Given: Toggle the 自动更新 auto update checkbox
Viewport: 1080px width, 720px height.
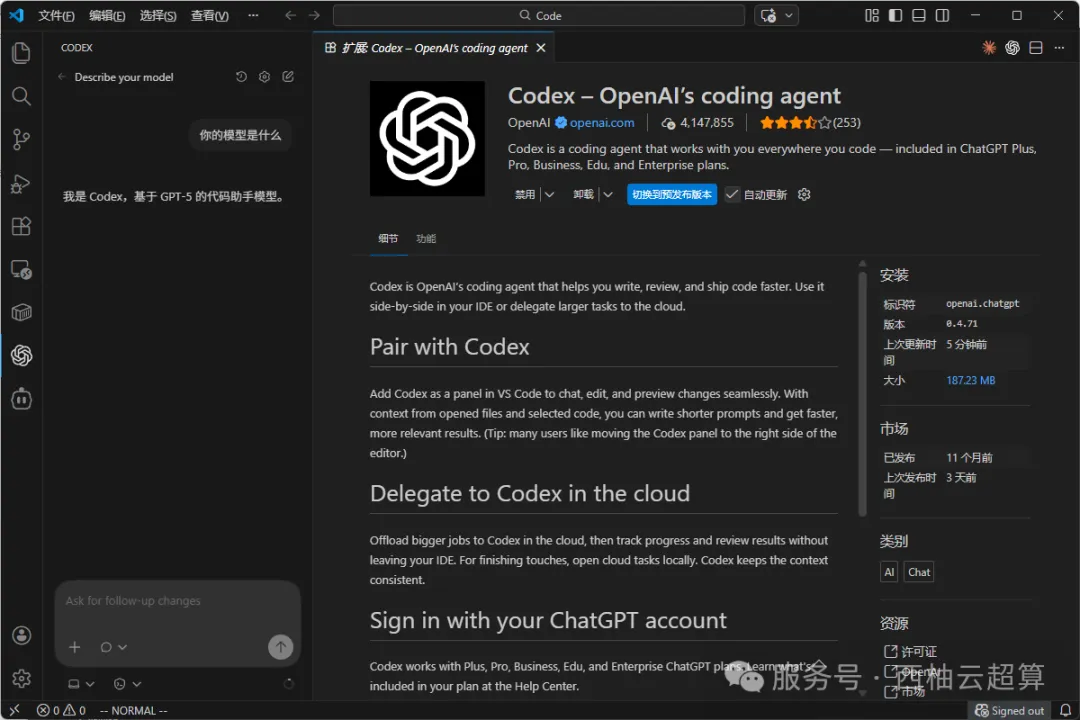Looking at the screenshot, I should pyautogui.click(x=732, y=194).
